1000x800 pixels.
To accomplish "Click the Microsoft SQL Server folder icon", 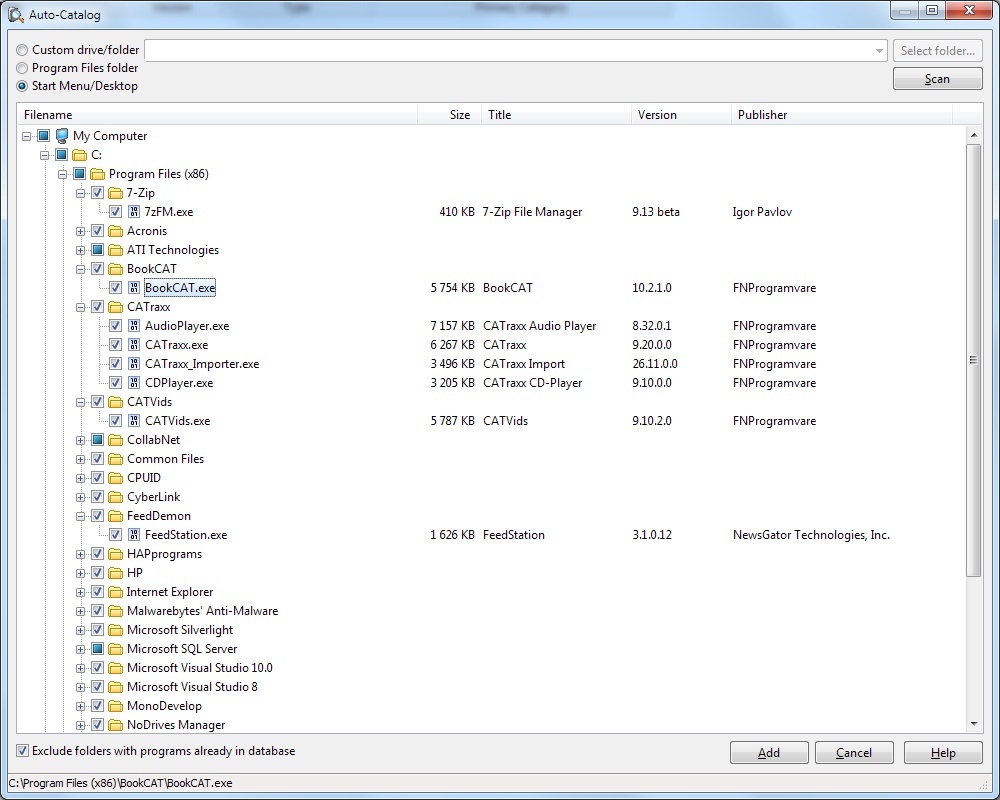I will [116, 649].
